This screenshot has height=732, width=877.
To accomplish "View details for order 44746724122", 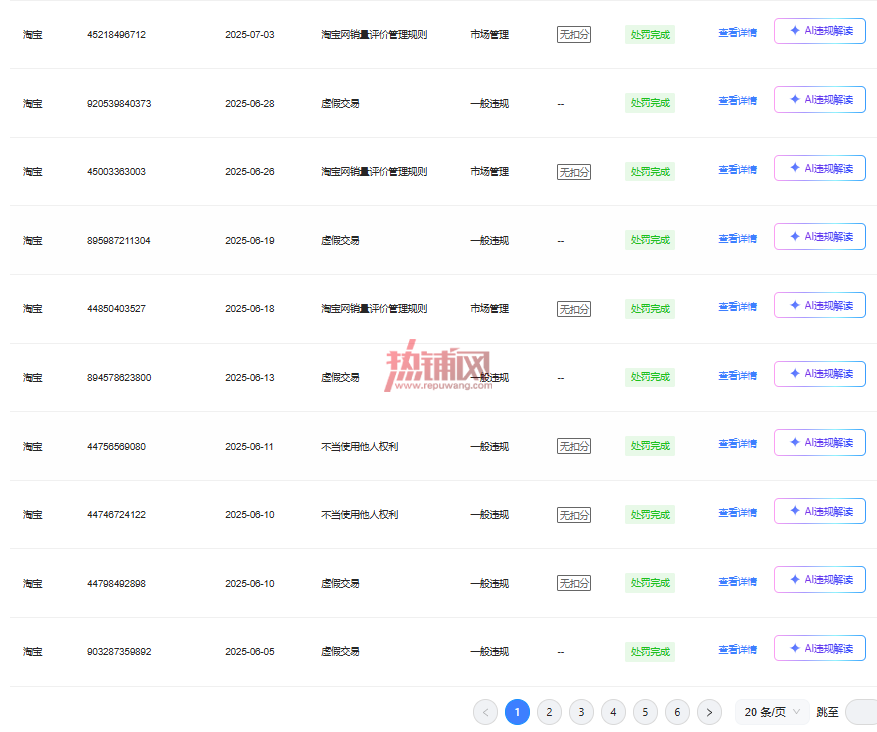I will [x=737, y=513].
